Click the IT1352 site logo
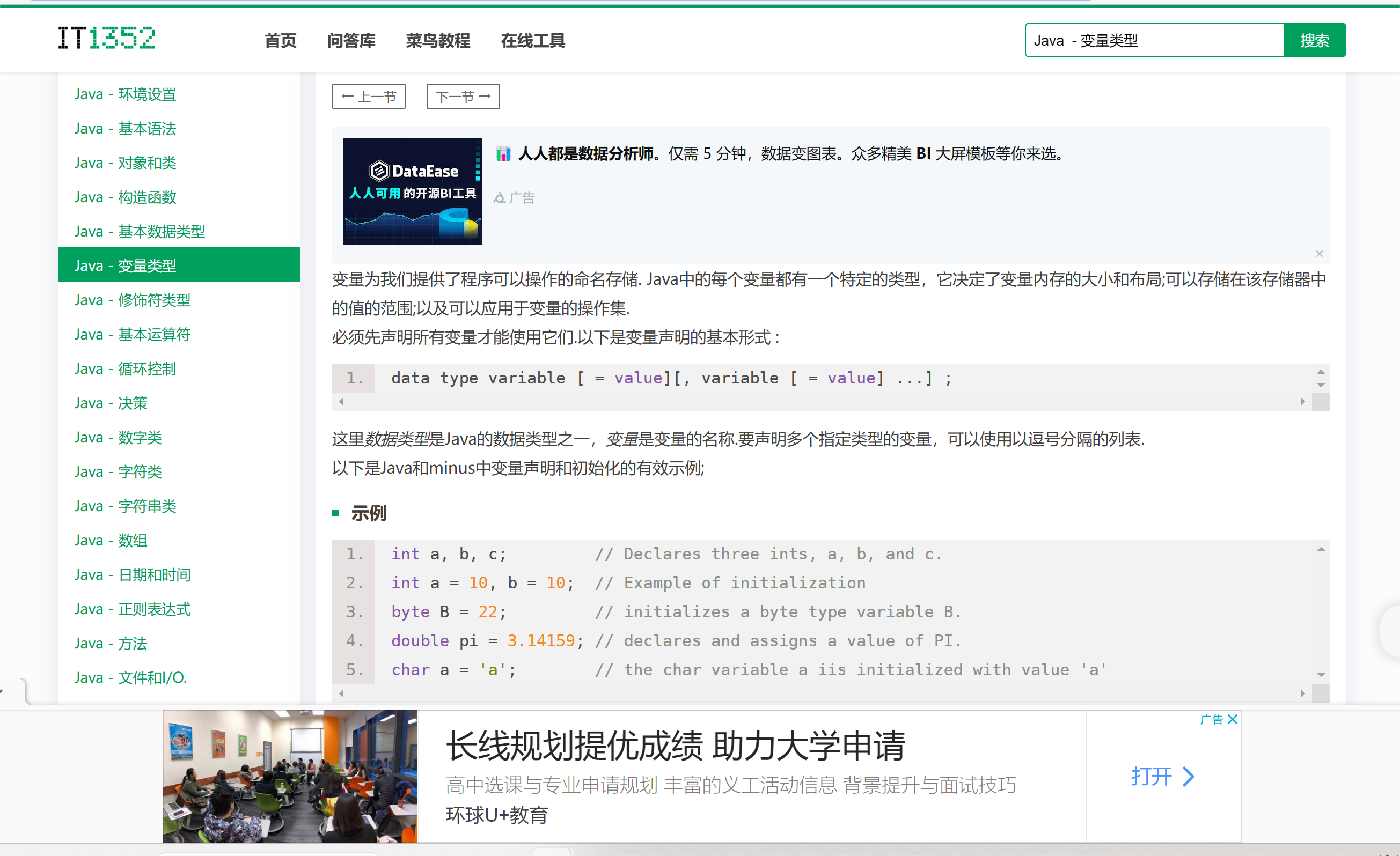Screen dimensions: 1400x856 tap(106, 39)
